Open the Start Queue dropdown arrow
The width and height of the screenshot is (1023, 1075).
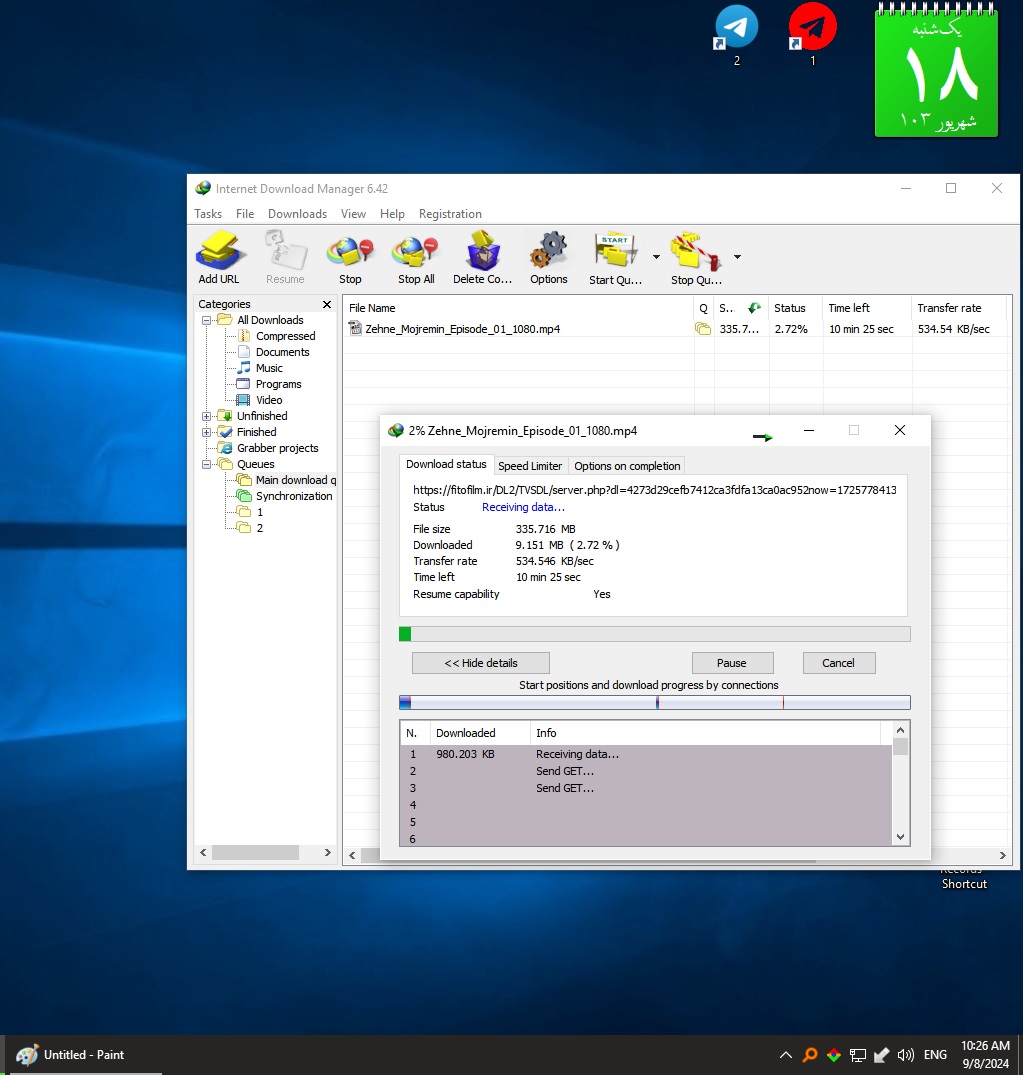point(656,257)
